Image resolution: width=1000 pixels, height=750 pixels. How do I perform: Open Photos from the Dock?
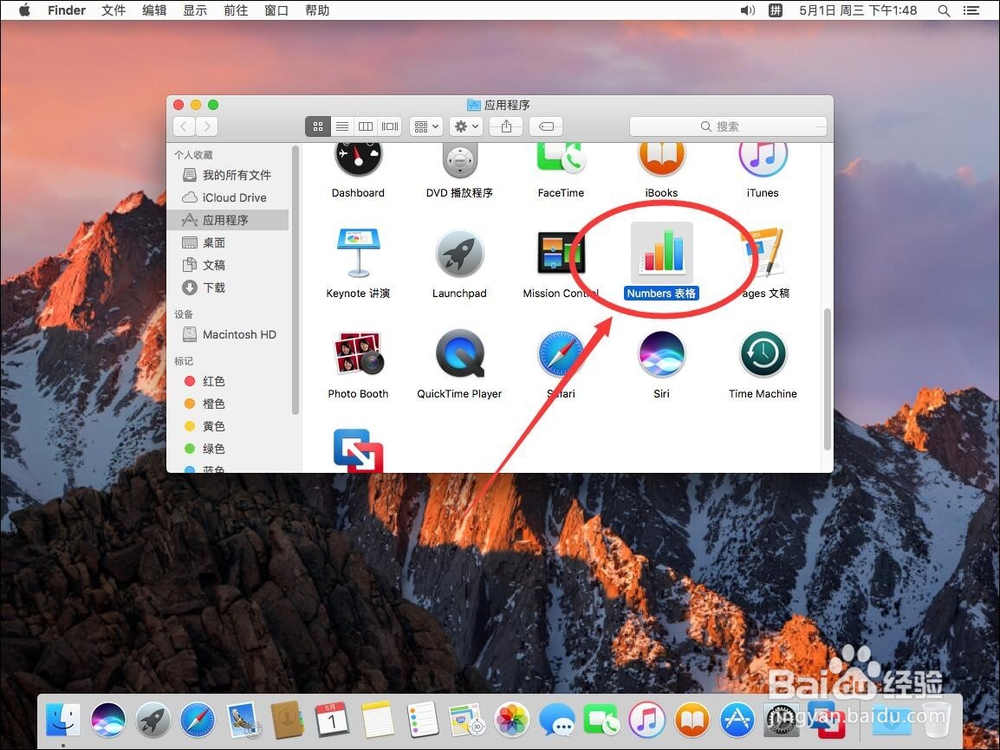pyautogui.click(x=512, y=720)
